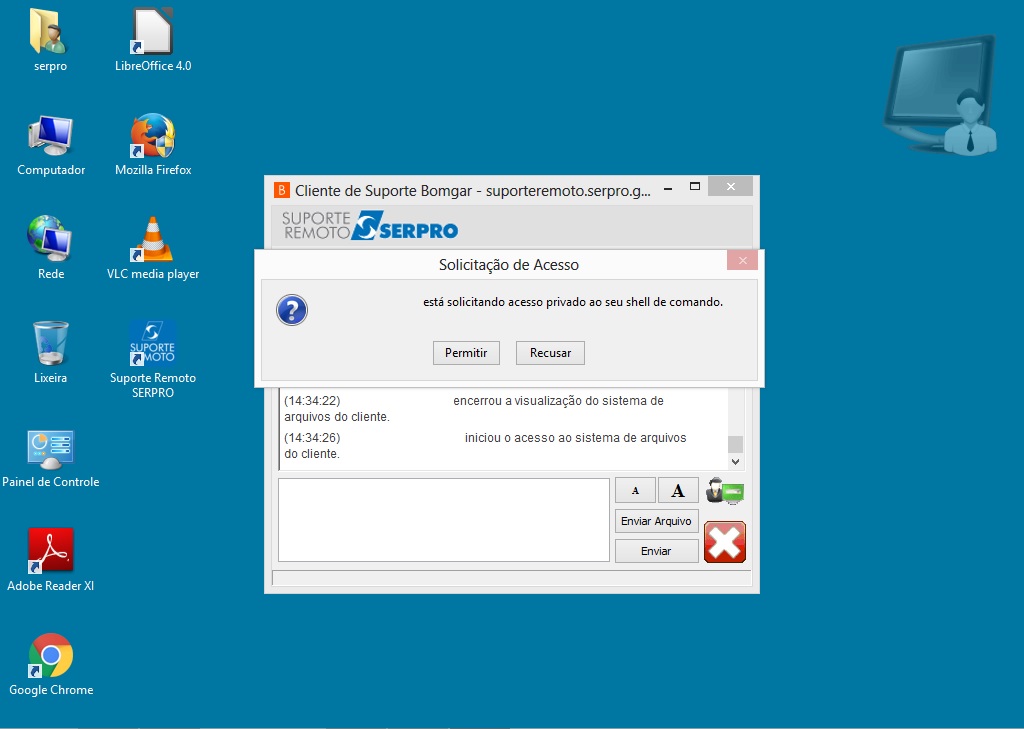Click the chat log scroll down arrow
Viewport: 1024px width, 729px height.
735,462
